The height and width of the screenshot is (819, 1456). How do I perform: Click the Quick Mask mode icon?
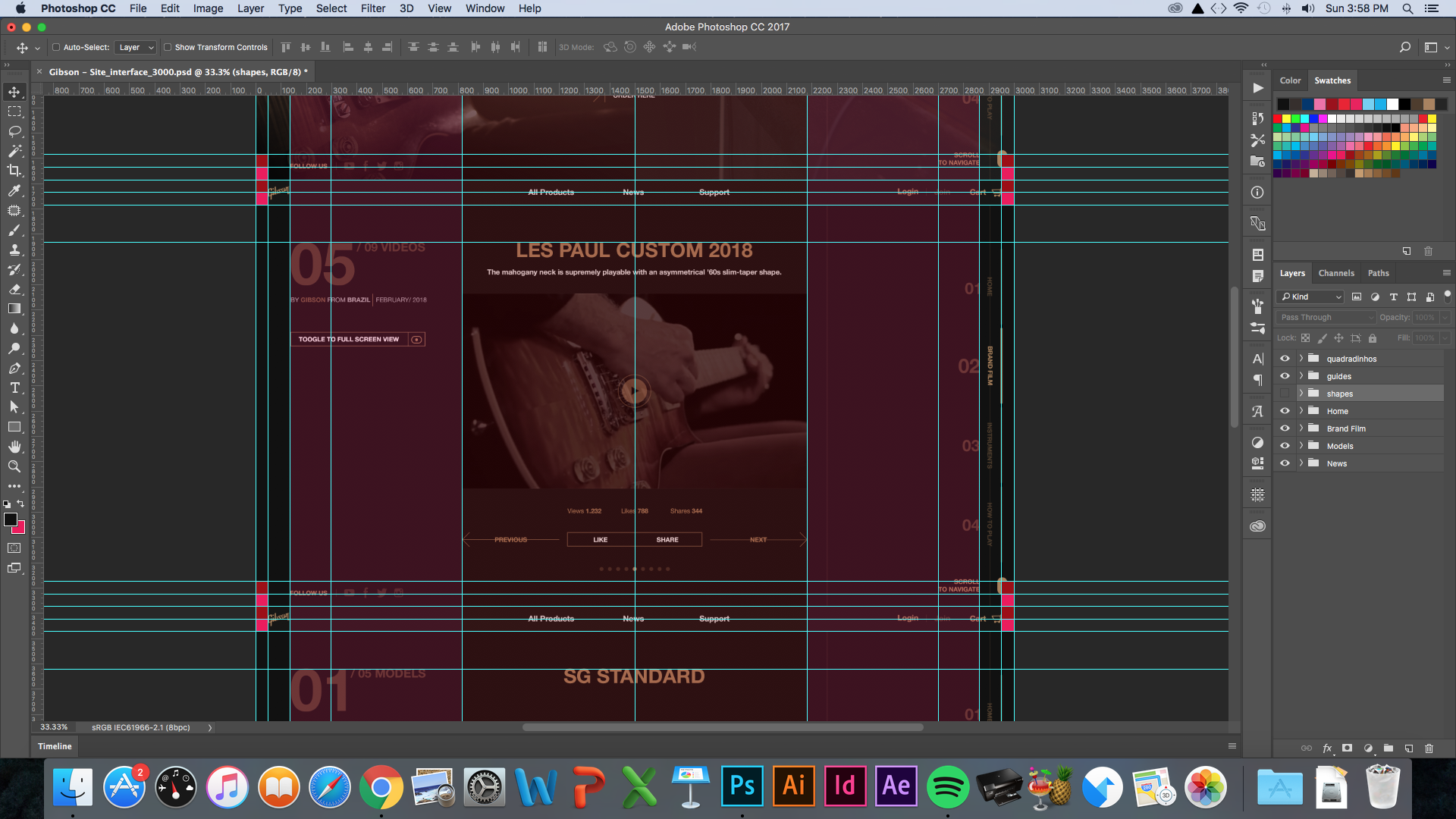point(14,548)
